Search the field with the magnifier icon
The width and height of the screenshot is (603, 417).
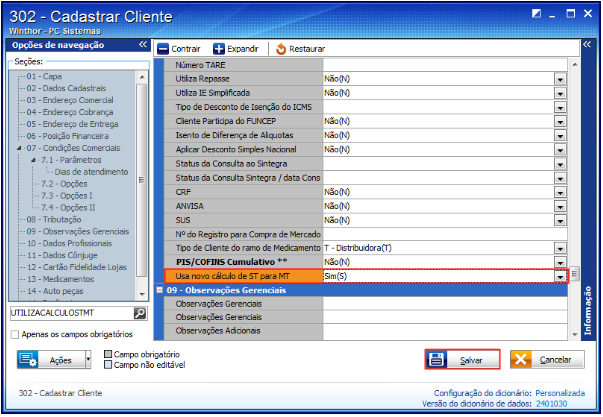click(x=140, y=313)
